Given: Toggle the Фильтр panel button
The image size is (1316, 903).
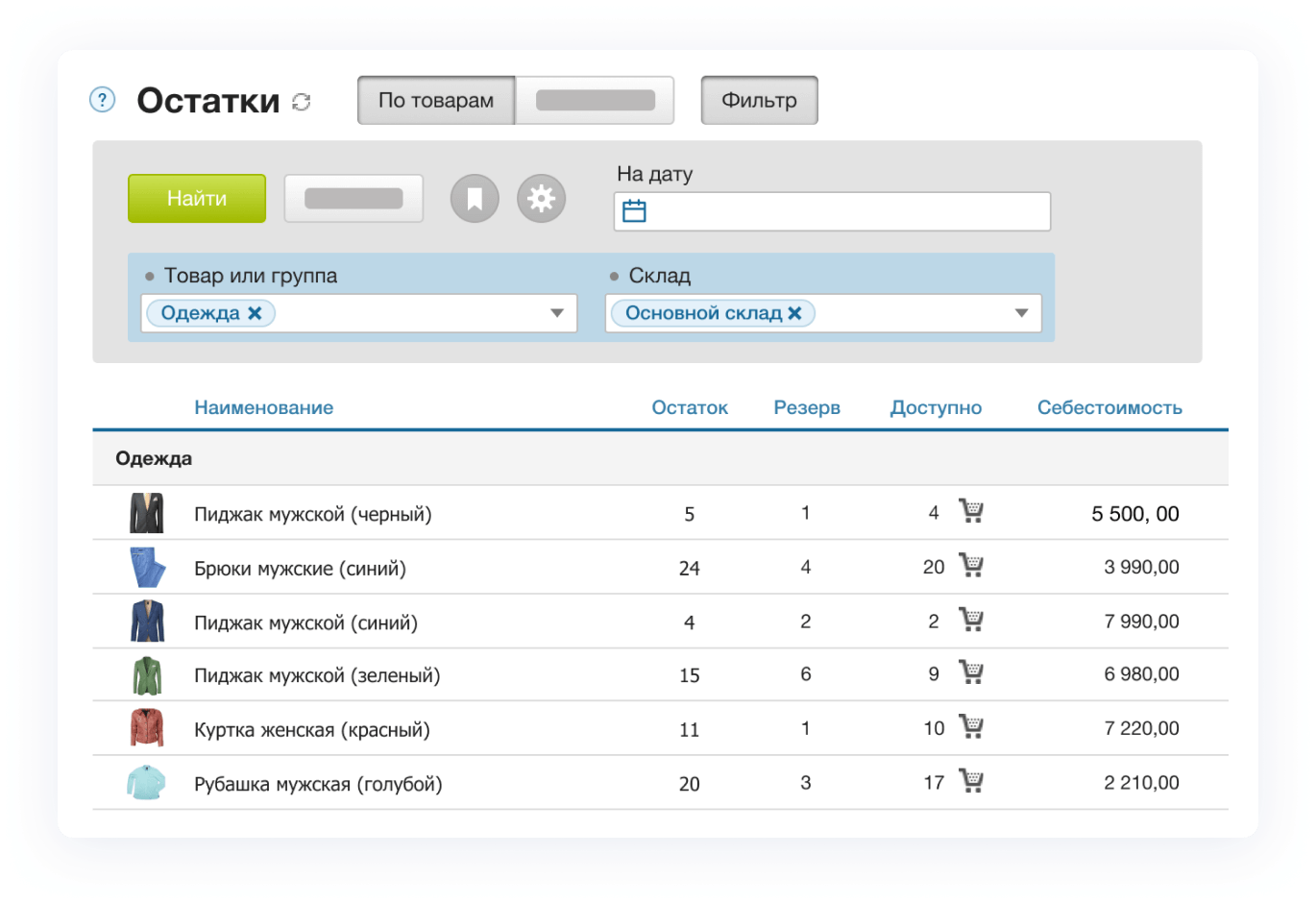Looking at the screenshot, I should 759,101.
